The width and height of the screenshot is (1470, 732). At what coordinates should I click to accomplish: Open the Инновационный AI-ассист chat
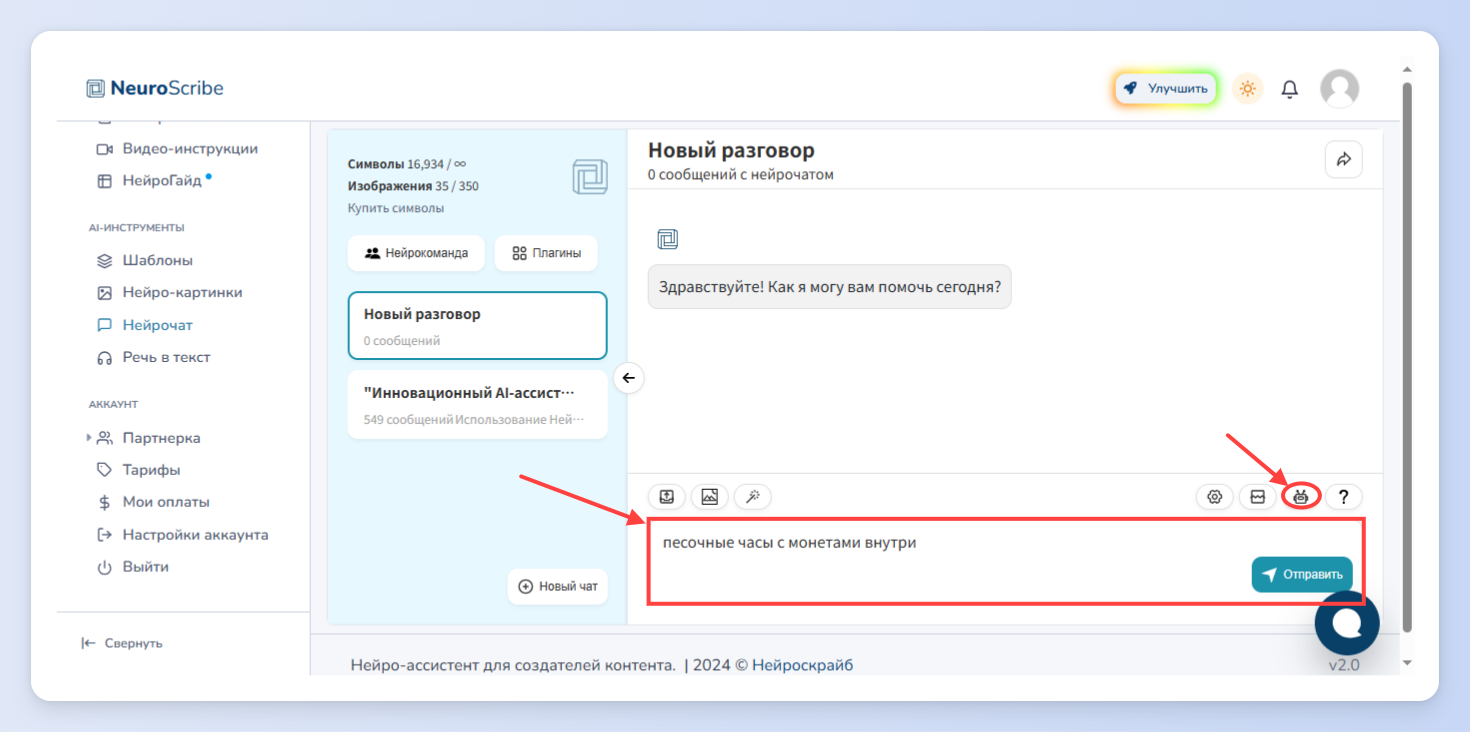[x=477, y=404]
